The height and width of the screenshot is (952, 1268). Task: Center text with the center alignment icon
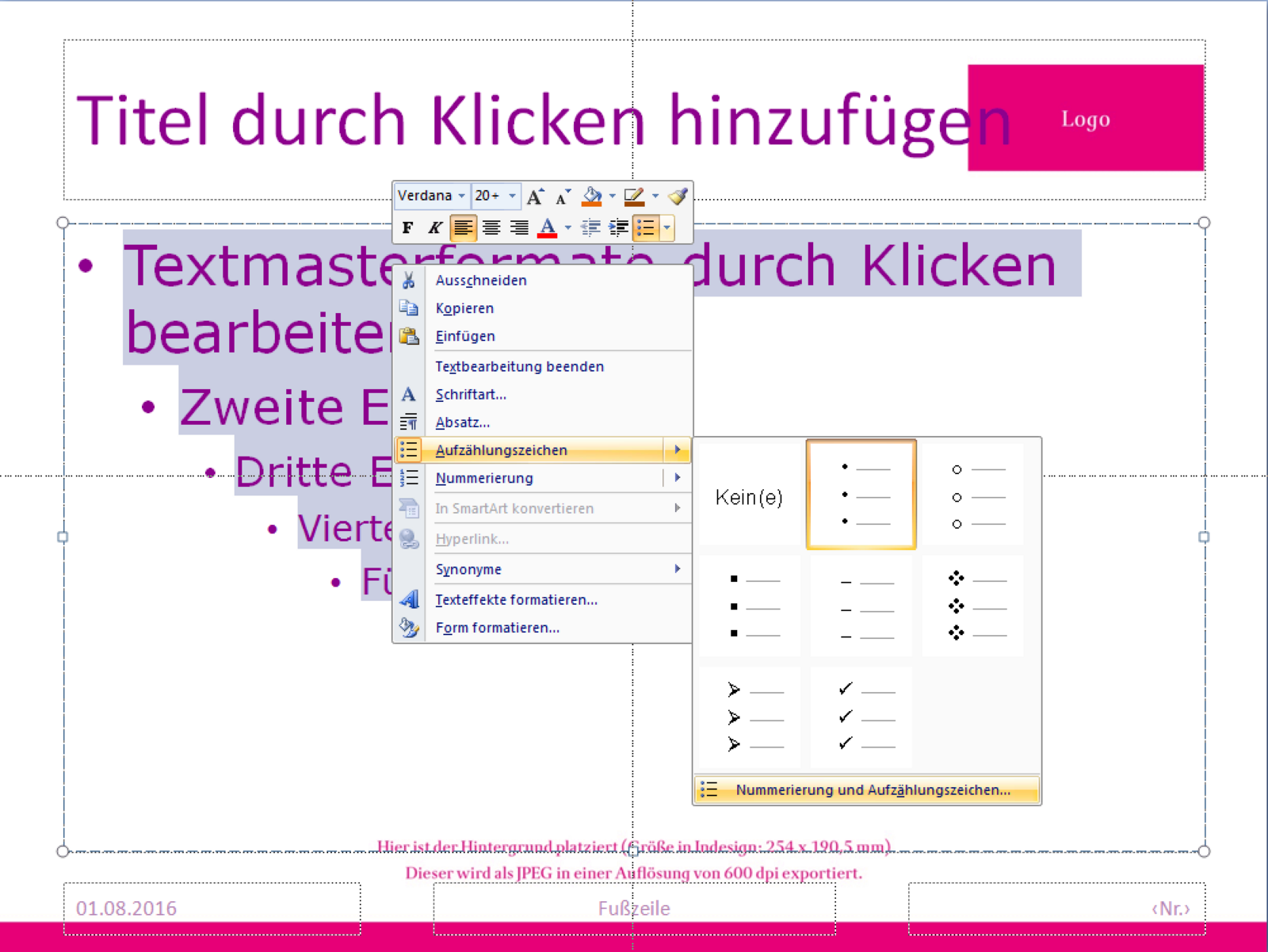(x=491, y=228)
